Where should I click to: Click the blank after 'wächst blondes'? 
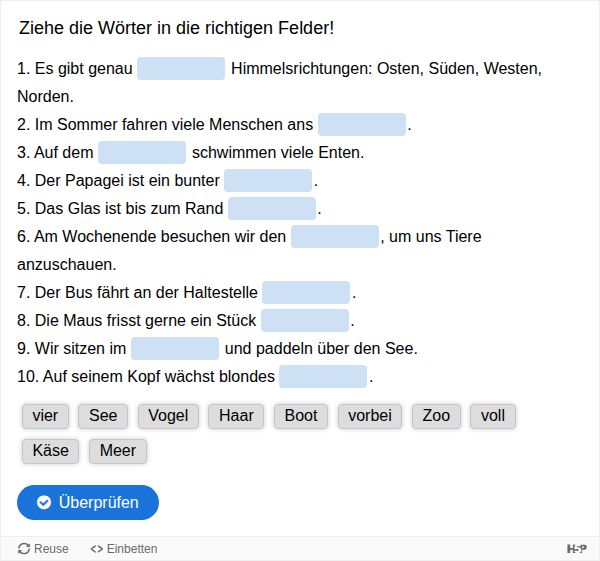click(x=323, y=377)
